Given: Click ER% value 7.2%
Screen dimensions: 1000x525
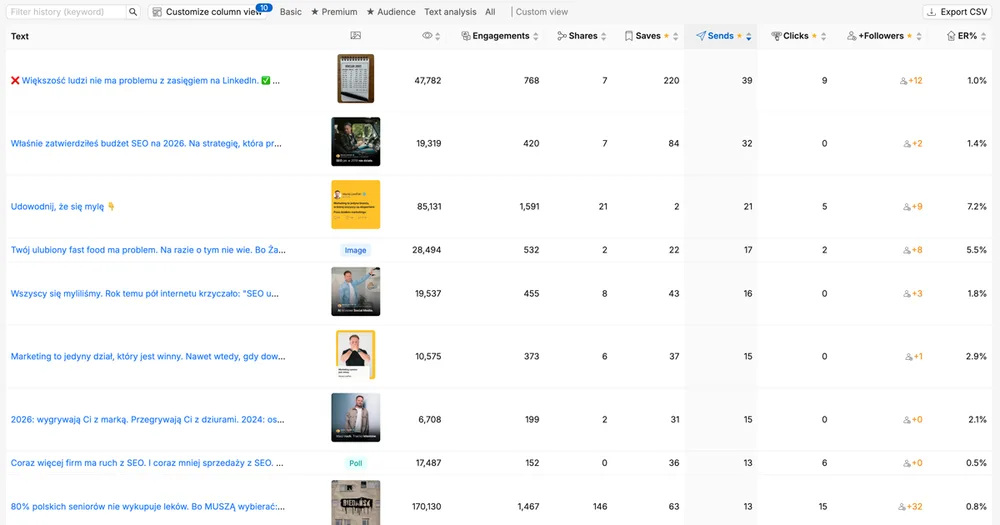Looking at the screenshot, I should coord(976,207).
